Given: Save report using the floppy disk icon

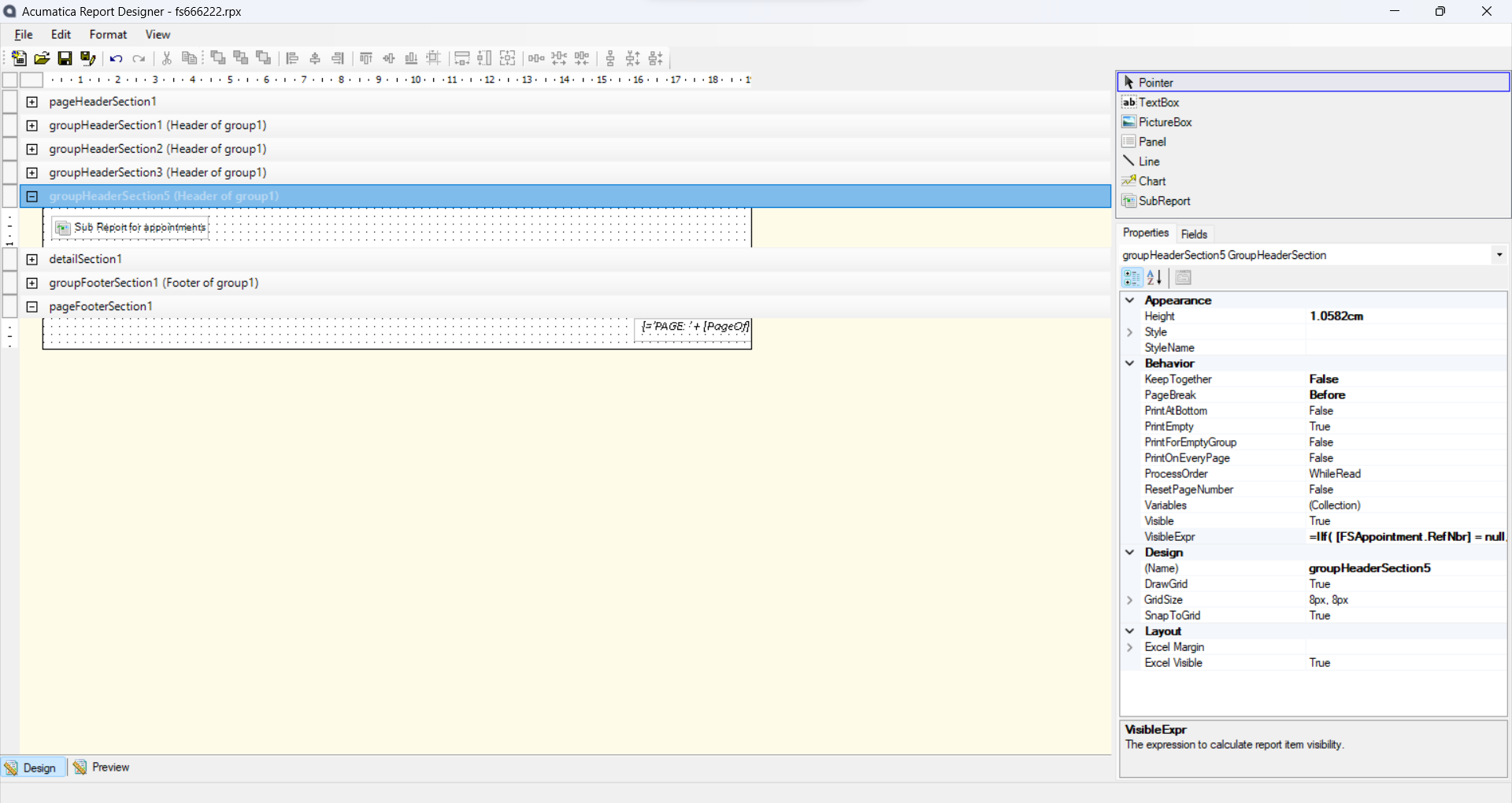Looking at the screenshot, I should 65,58.
